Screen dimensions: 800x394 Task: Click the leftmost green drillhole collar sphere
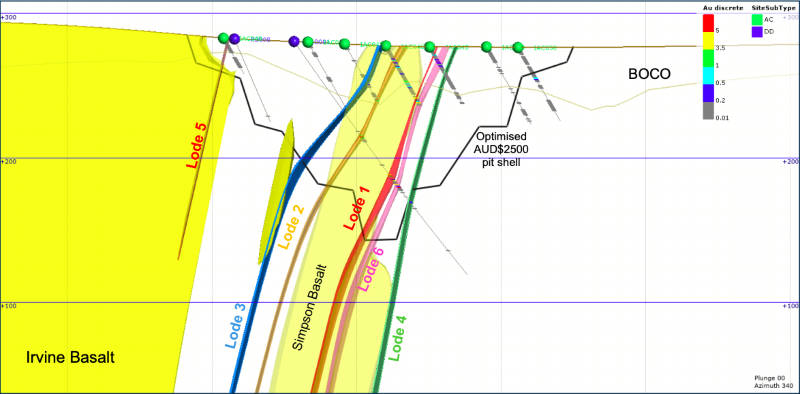pyautogui.click(x=223, y=38)
